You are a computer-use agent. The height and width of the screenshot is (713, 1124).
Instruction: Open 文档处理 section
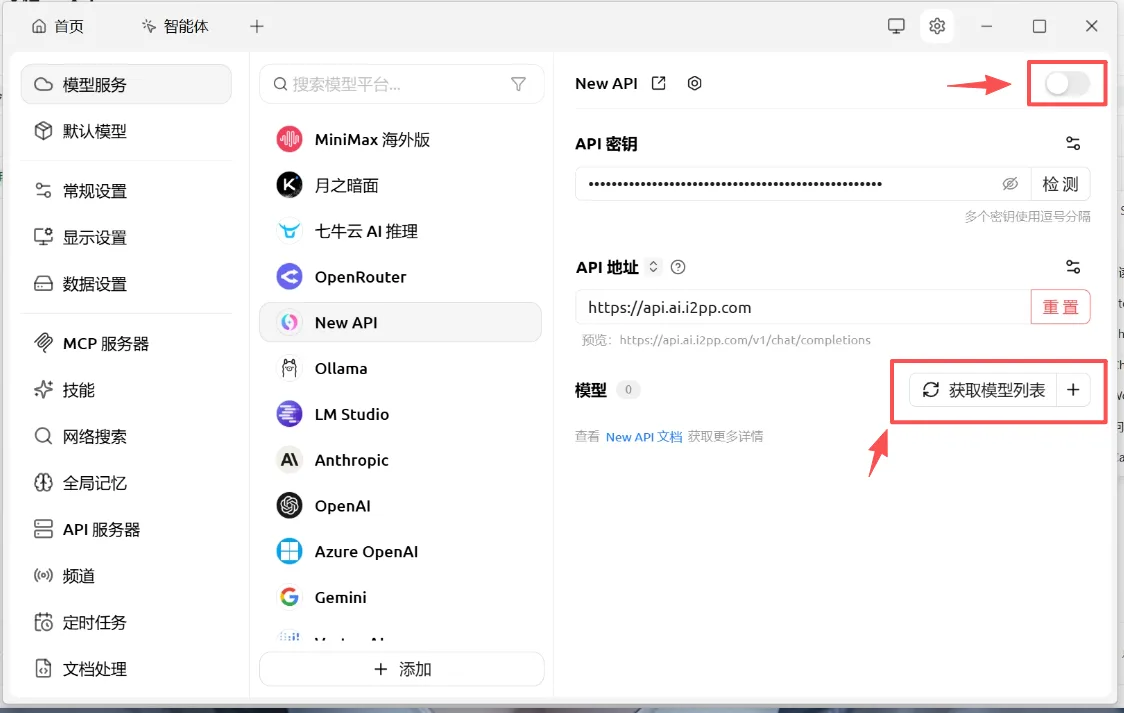click(126, 669)
